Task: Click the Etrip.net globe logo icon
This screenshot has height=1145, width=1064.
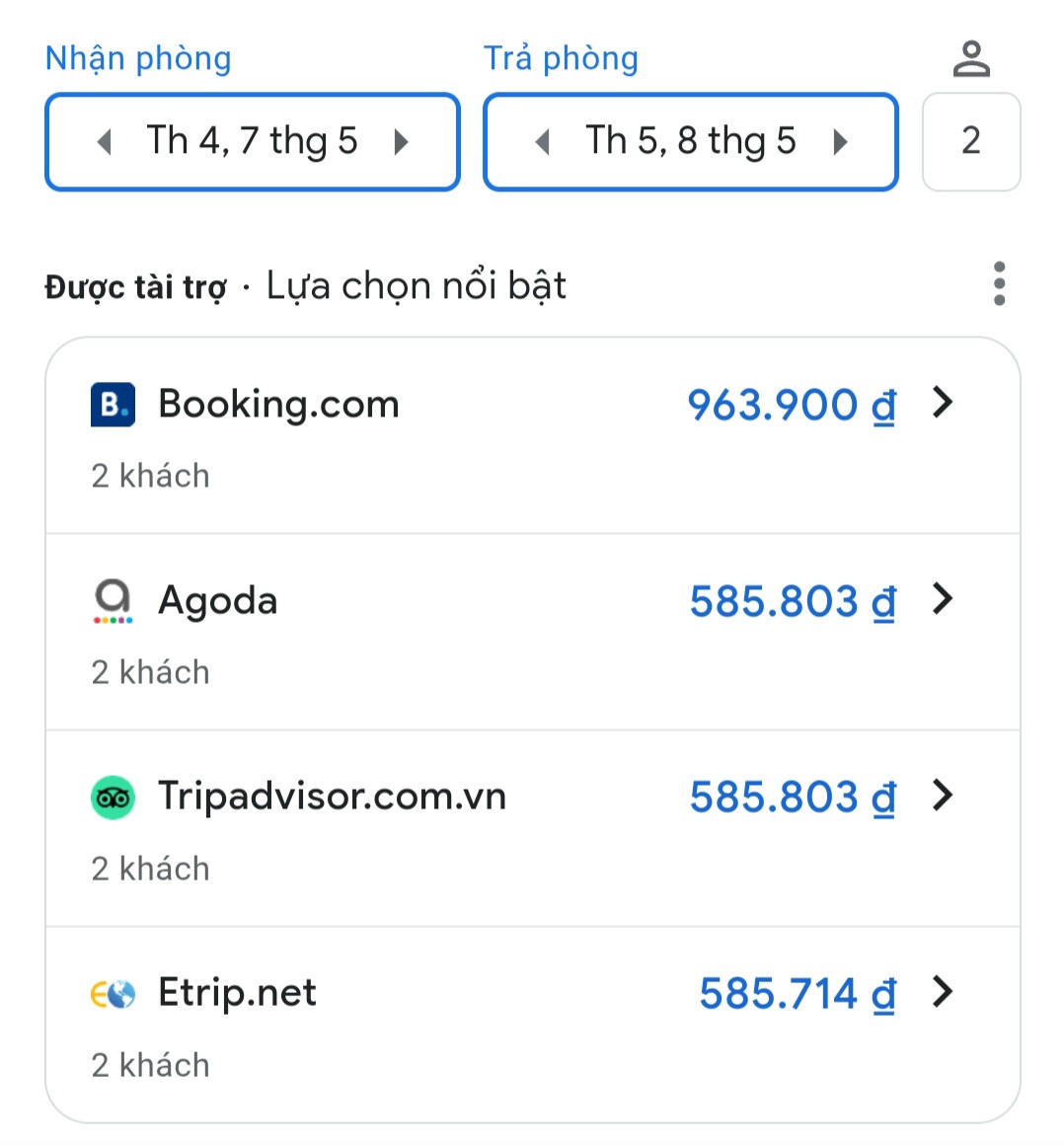Action: tap(113, 994)
